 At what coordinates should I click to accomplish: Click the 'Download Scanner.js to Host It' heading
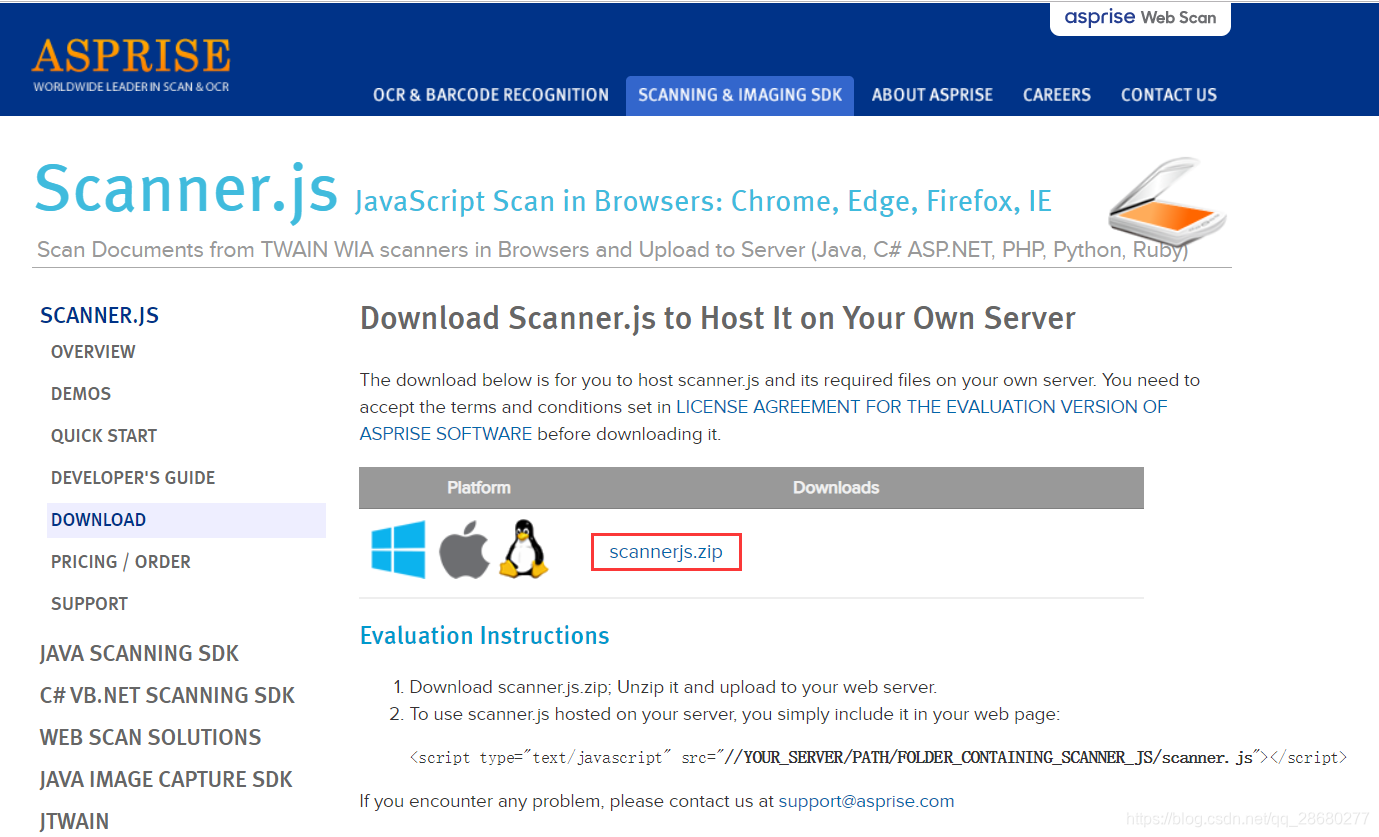[x=718, y=319]
